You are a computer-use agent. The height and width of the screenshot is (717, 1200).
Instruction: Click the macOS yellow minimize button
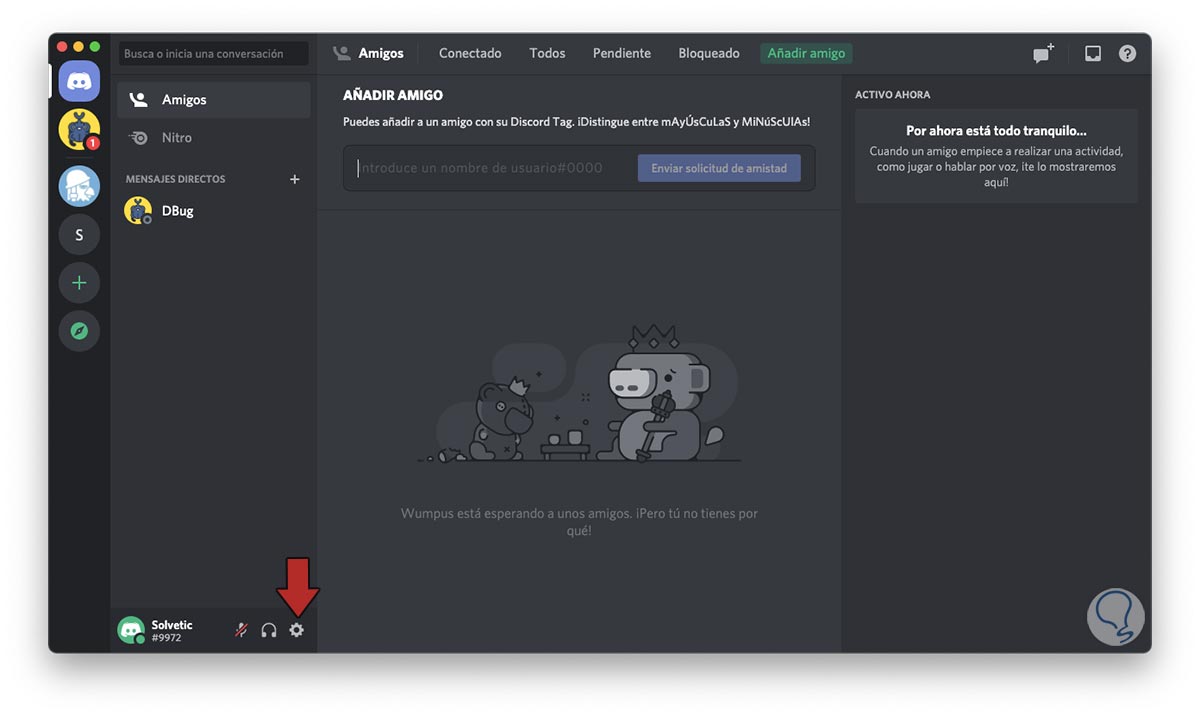(78, 46)
